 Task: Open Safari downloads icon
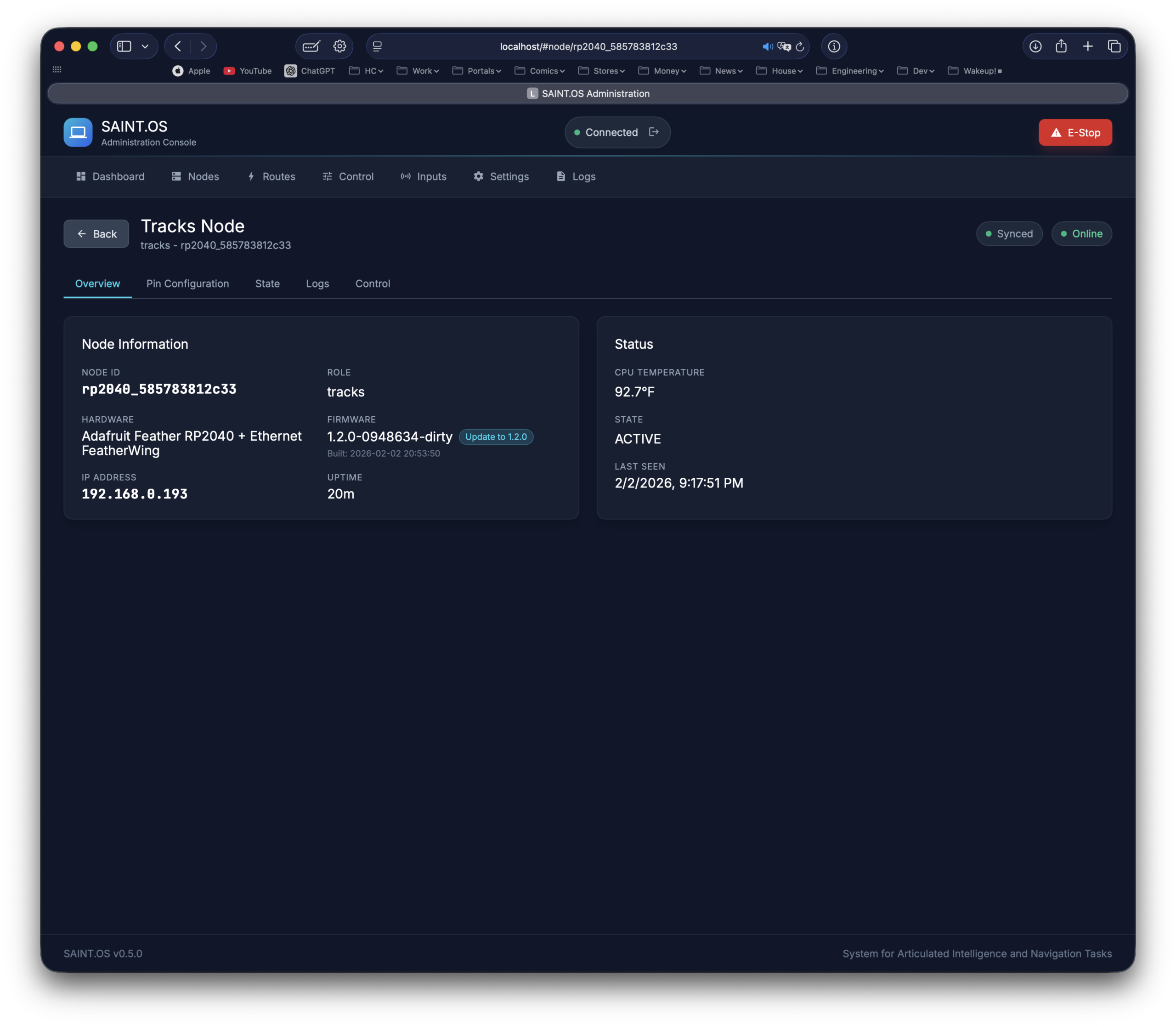(x=1035, y=46)
